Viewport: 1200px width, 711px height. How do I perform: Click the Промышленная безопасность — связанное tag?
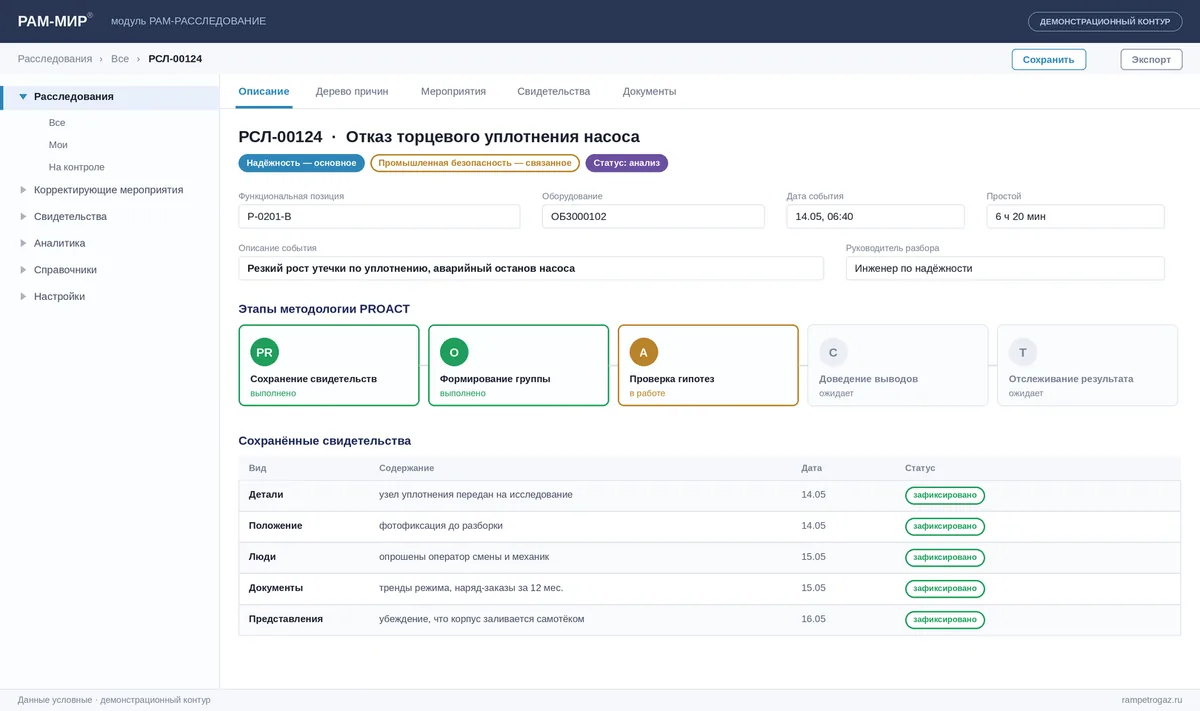475,163
